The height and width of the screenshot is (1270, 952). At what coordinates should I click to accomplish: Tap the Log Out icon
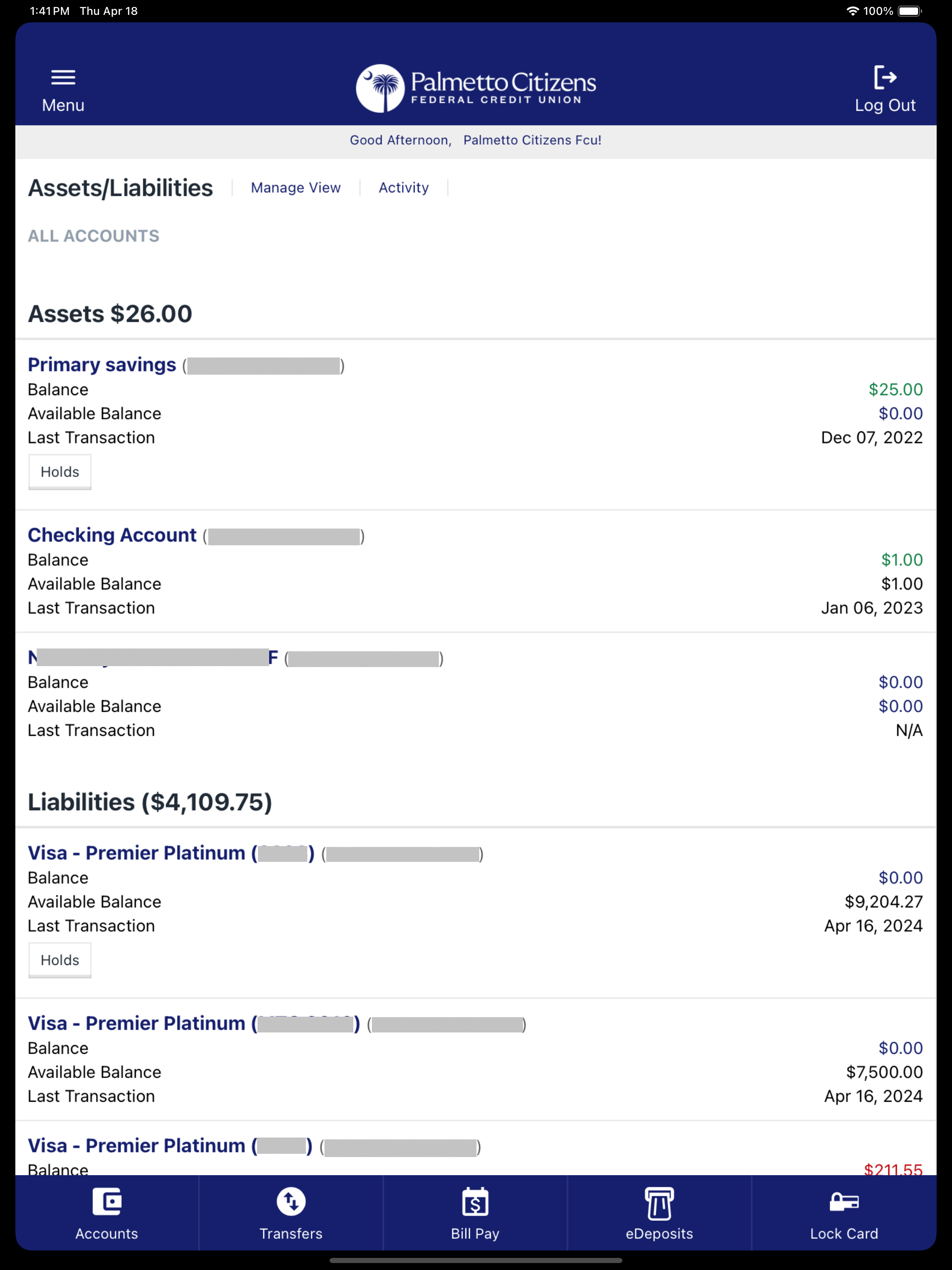[x=885, y=78]
